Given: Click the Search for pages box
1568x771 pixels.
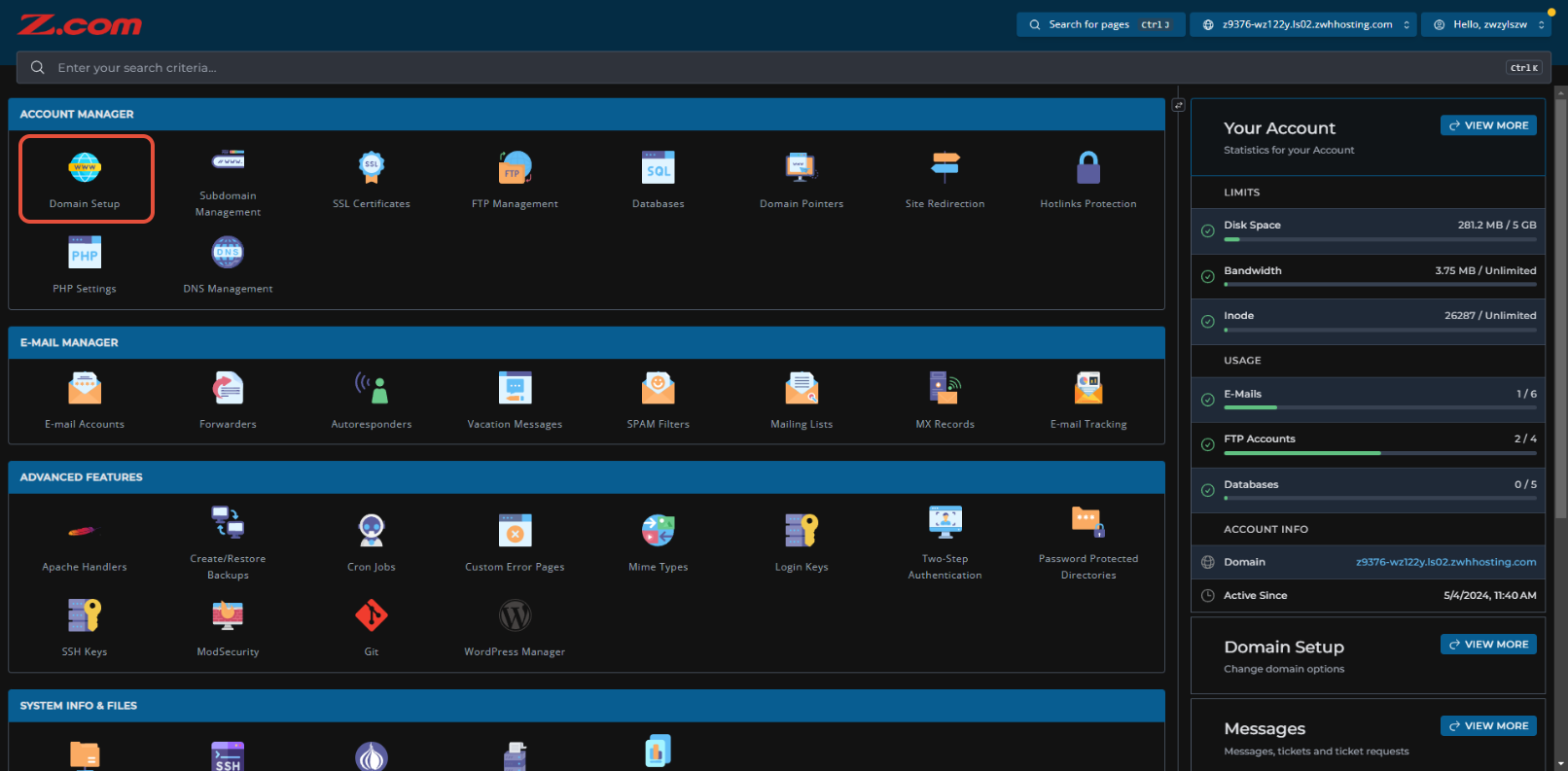Looking at the screenshot, I should coord(1100,24).
